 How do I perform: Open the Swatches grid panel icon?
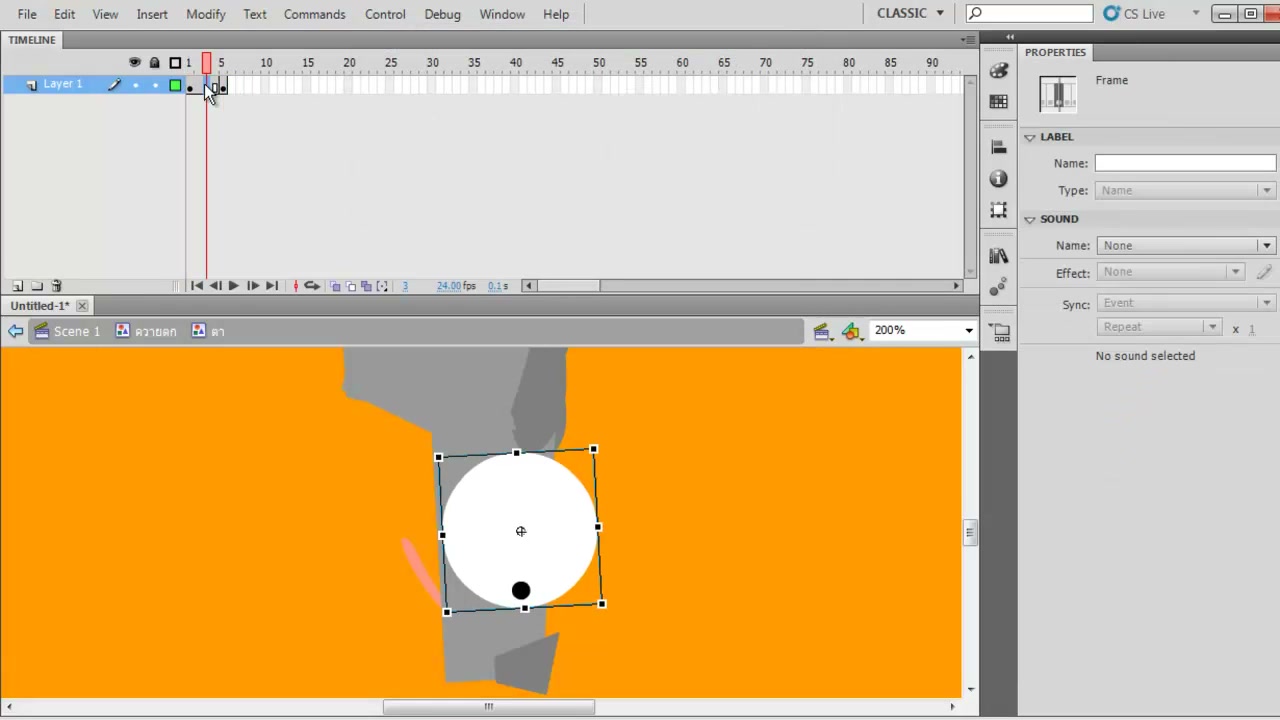(x=998, y=102)
